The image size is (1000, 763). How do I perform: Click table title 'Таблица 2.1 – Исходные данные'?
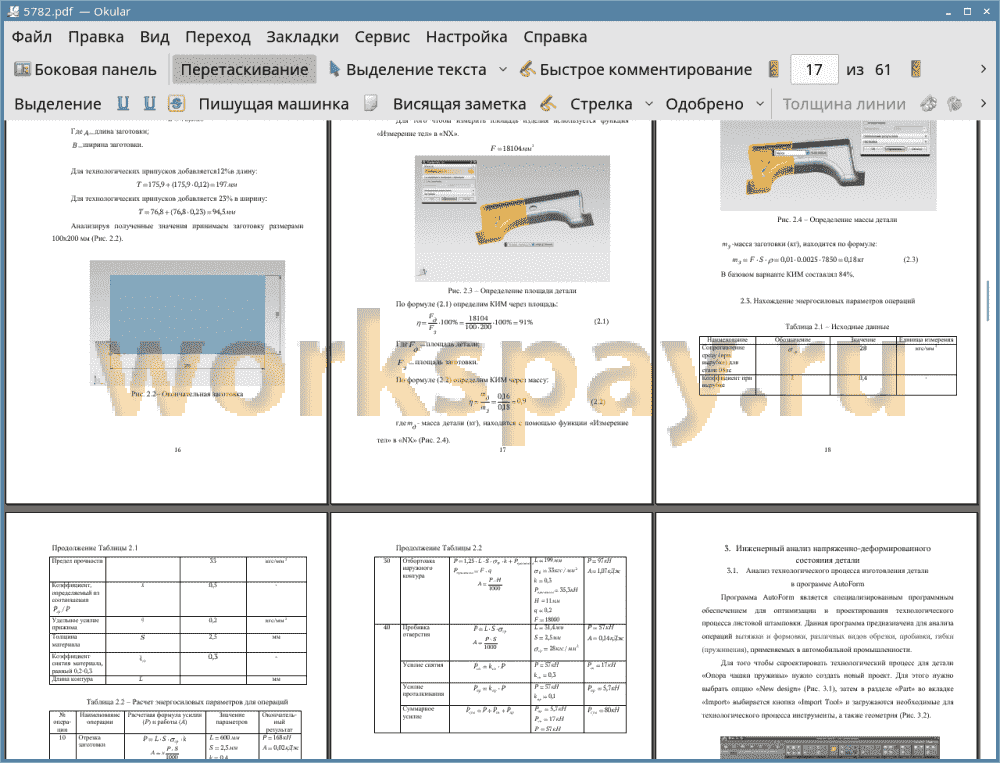(837, 327)
